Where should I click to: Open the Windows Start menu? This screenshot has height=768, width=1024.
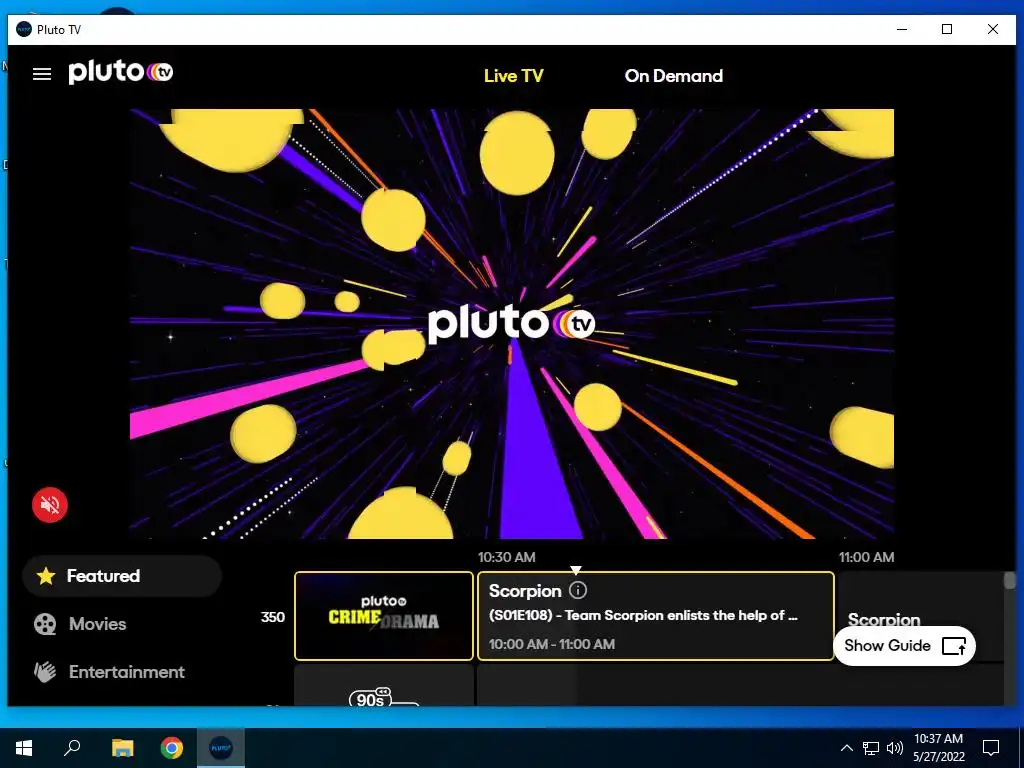click(x=24, y=748)
